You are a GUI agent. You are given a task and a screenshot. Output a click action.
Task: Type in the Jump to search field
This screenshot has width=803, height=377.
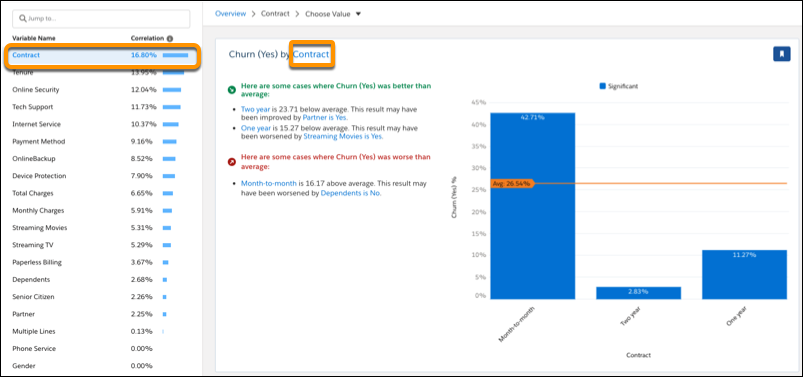pyautogui.click(x=101, y=18)
